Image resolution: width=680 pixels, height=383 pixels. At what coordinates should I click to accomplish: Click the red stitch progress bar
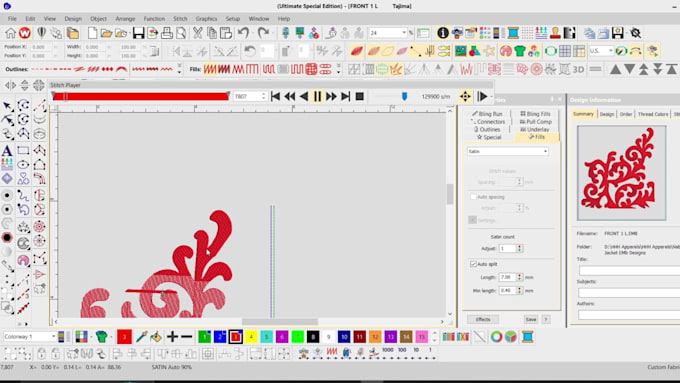click(141, 96)
